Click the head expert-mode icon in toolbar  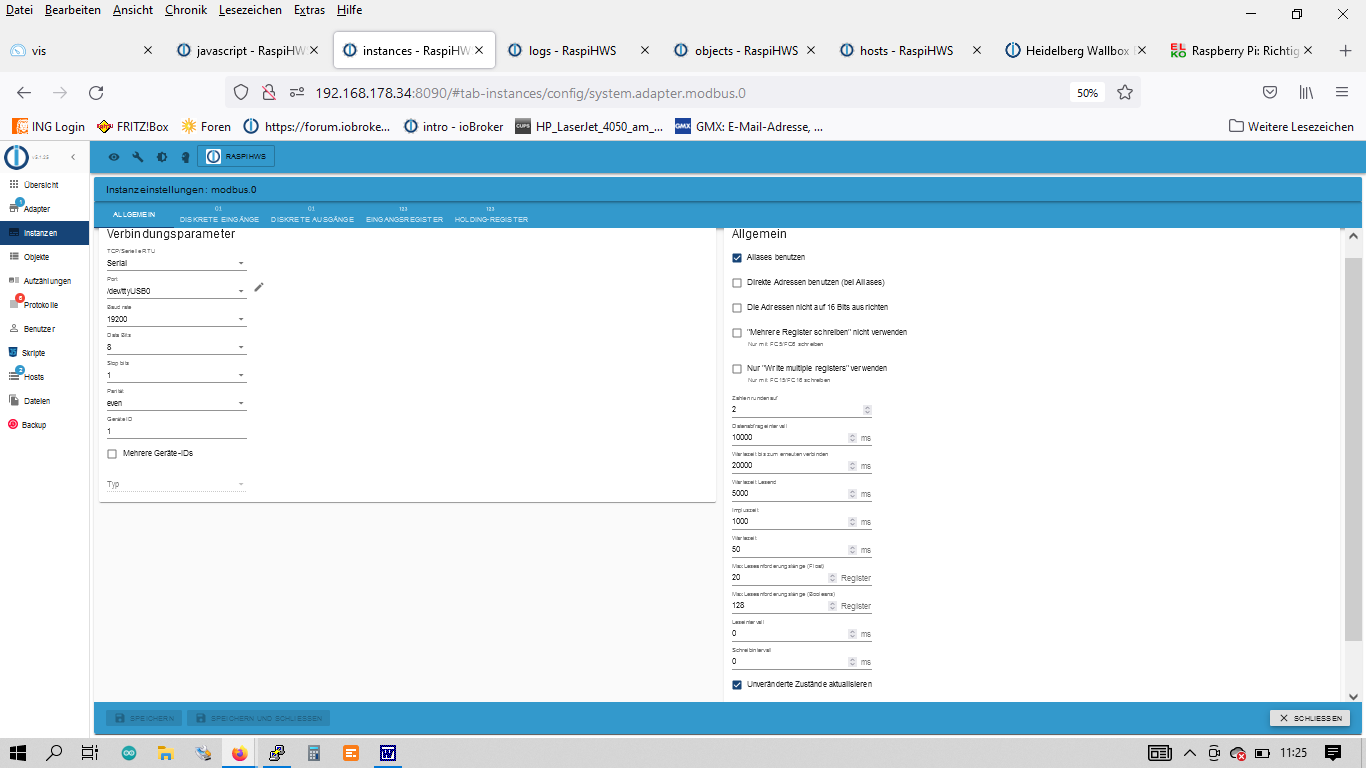(x=185, y=157)
